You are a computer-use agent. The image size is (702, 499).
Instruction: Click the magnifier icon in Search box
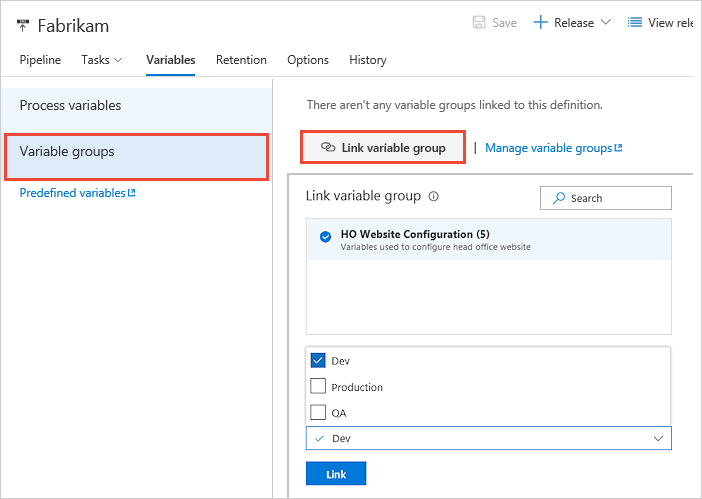click(559, 198)
